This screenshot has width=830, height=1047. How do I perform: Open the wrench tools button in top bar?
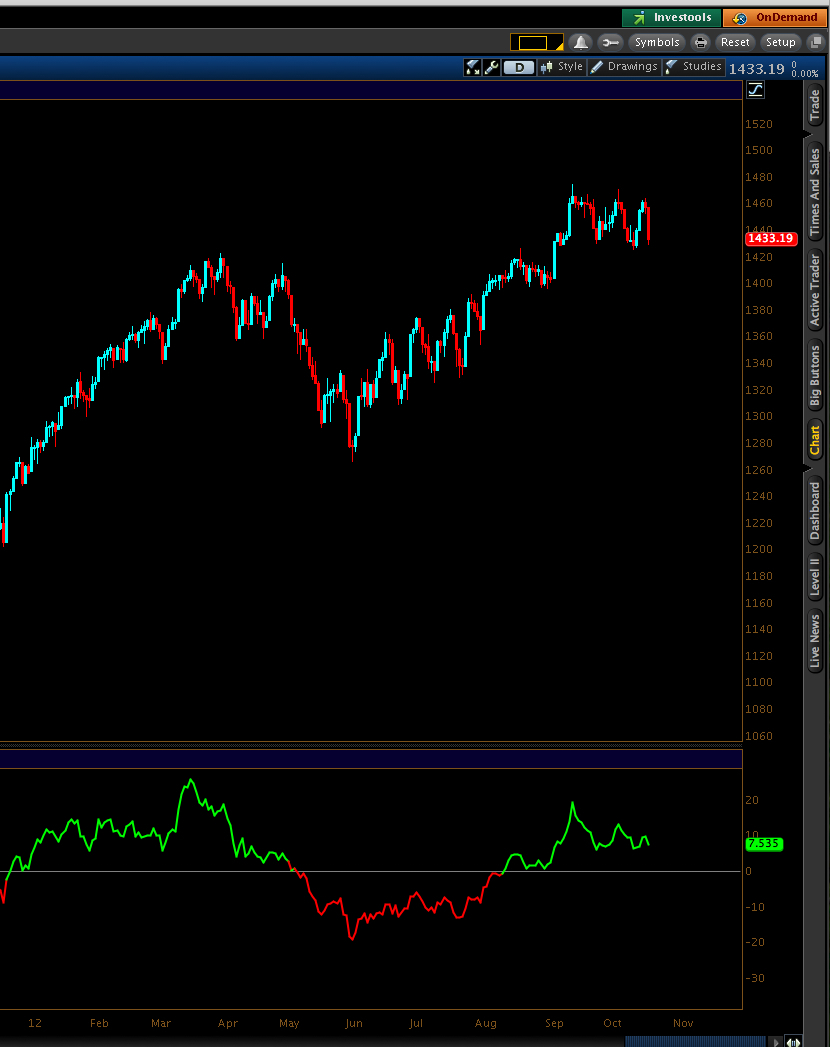[610, 43]
